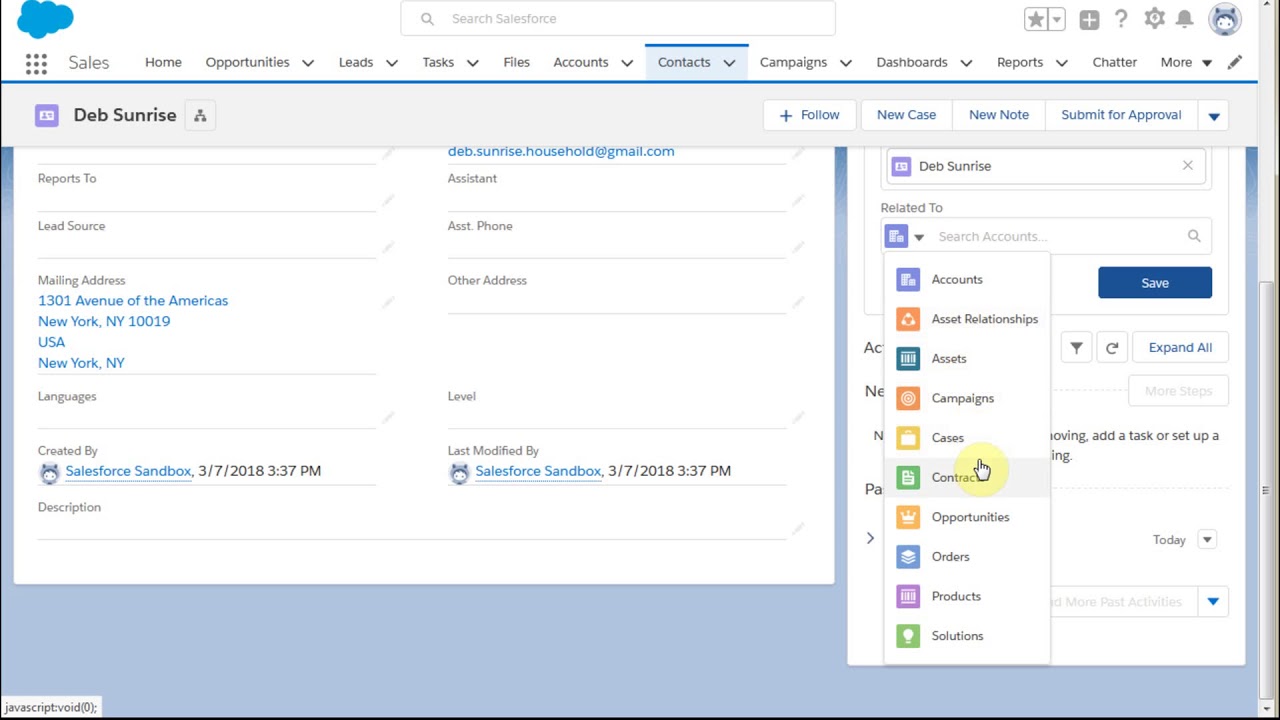The width and height of the screenshot is (1280, 720).
Task: Click the Salesforce cloud logo
Action: 45,18
